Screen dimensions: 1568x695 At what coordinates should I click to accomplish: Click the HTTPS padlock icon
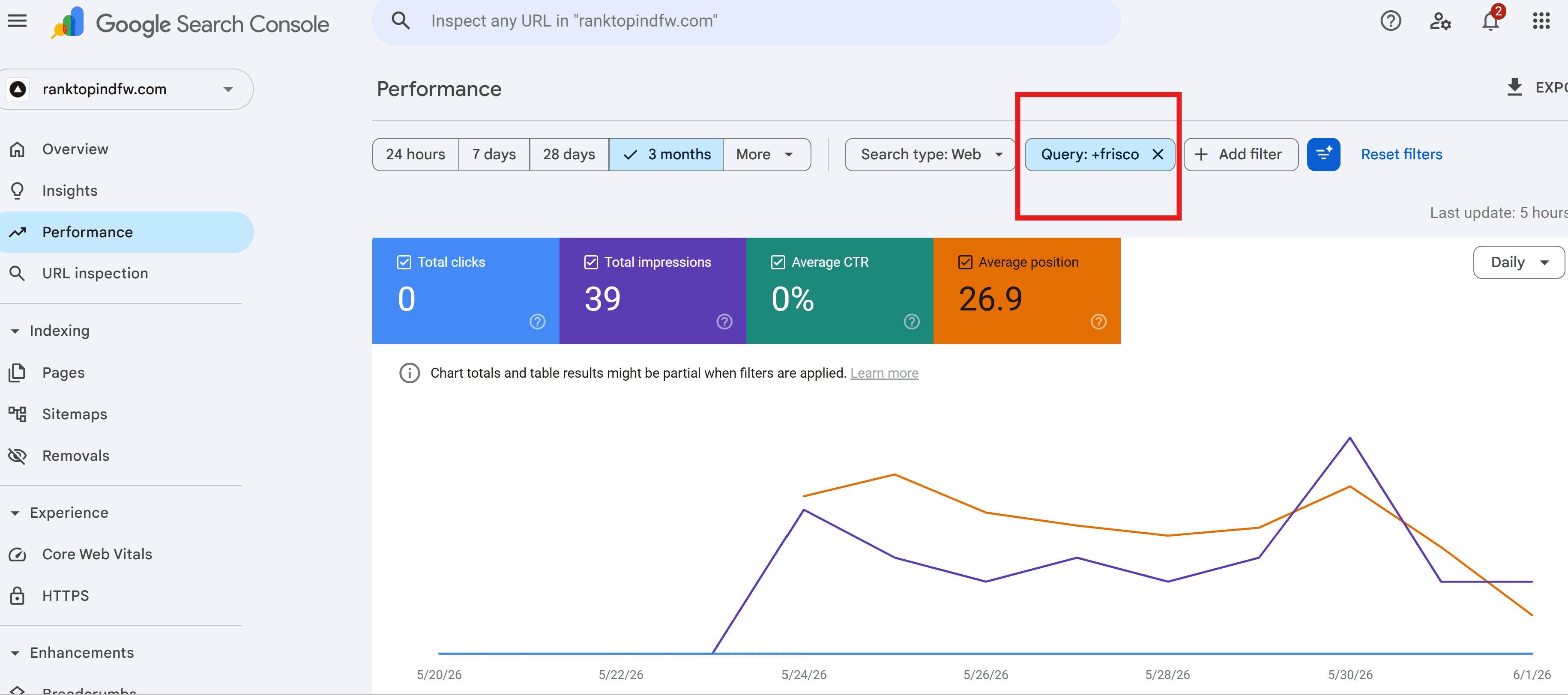tap(17, 595)
